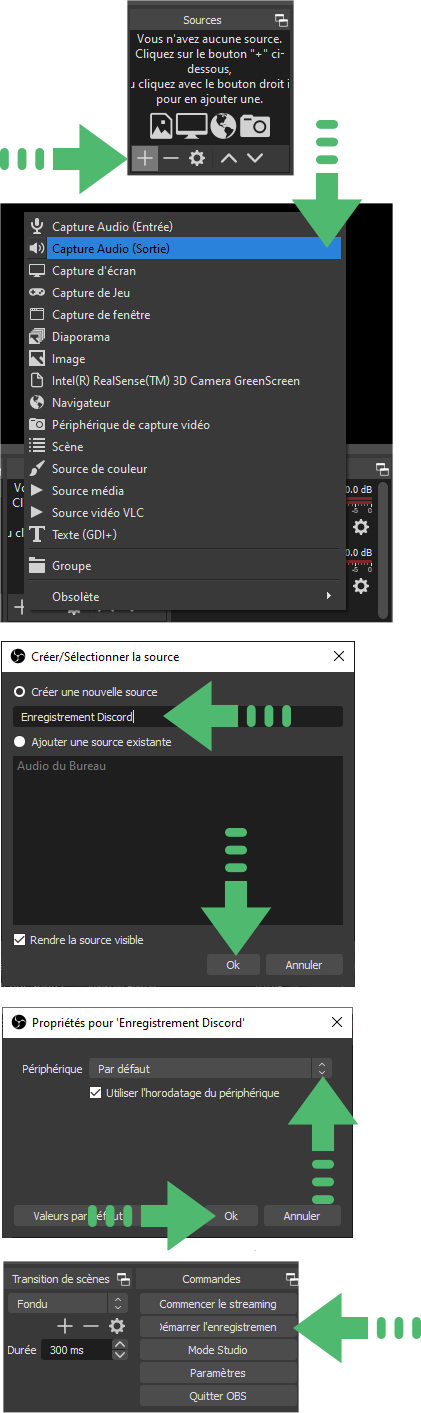Viewport: 421px width, 1413px height.
Task: Click the plus icon under Fondu transition
Action: pos(65,1326)
